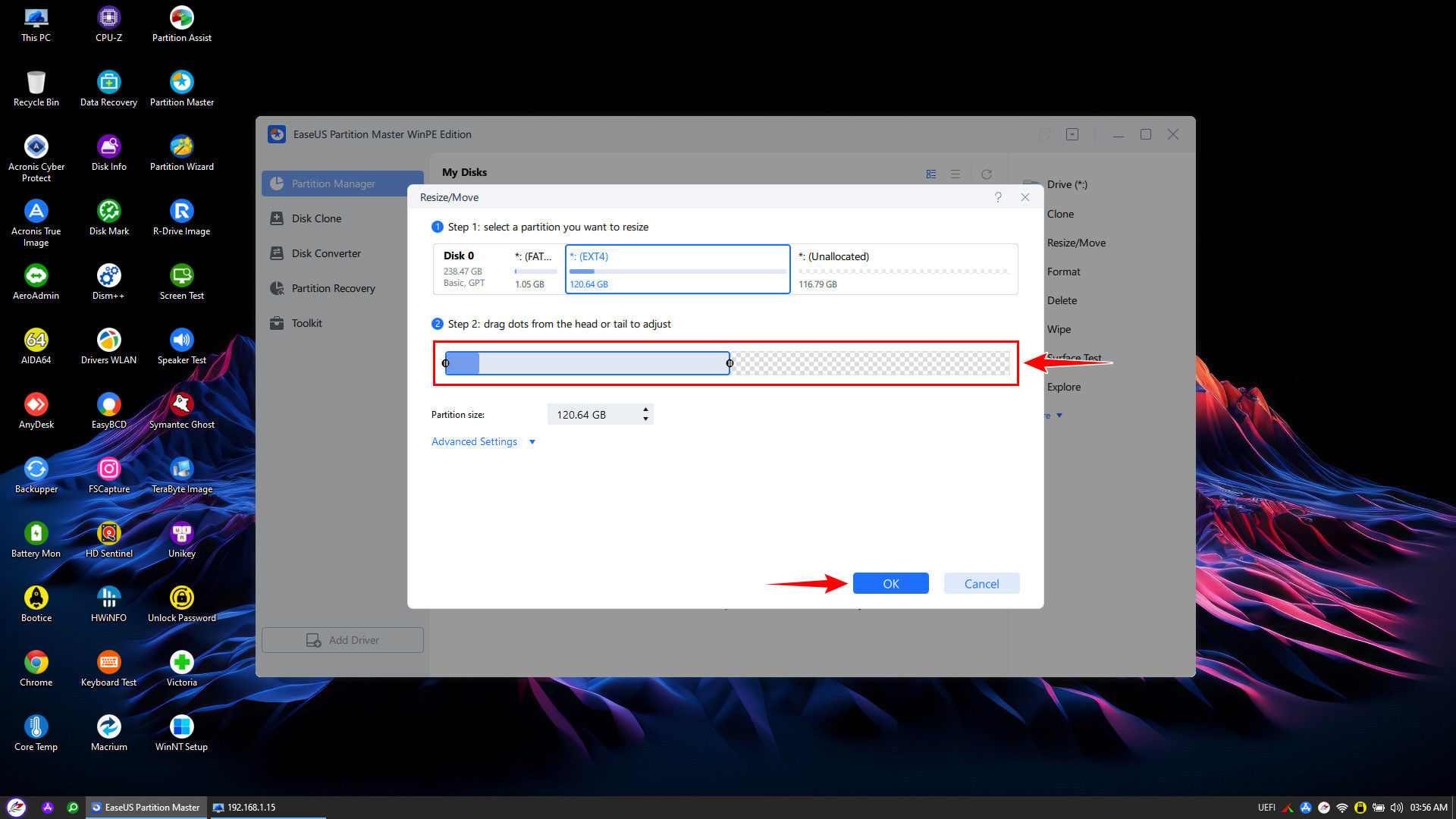Open Partition Wizard desktop shortcut
This screenshot has width=1456, height=819.
[181, 147]
